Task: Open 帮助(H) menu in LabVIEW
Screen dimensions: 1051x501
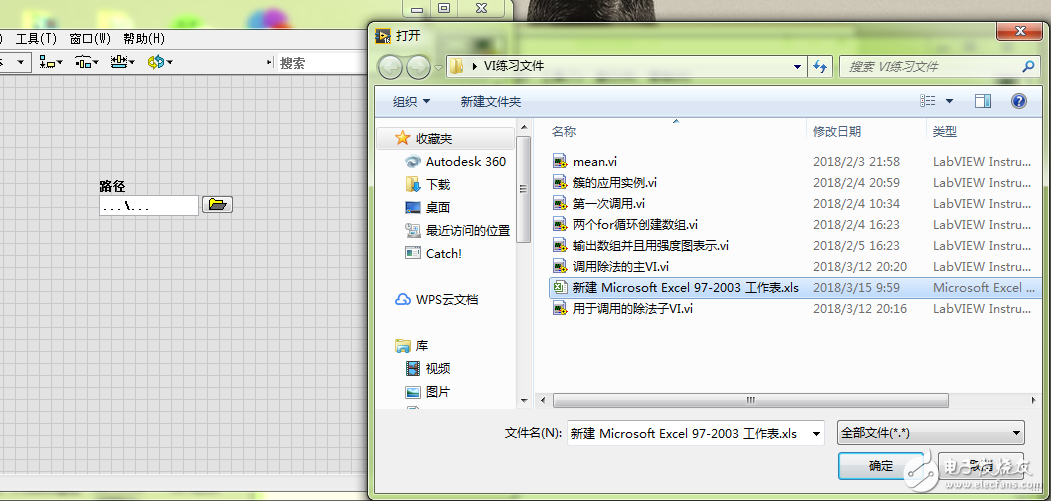Action: (144, 39)
